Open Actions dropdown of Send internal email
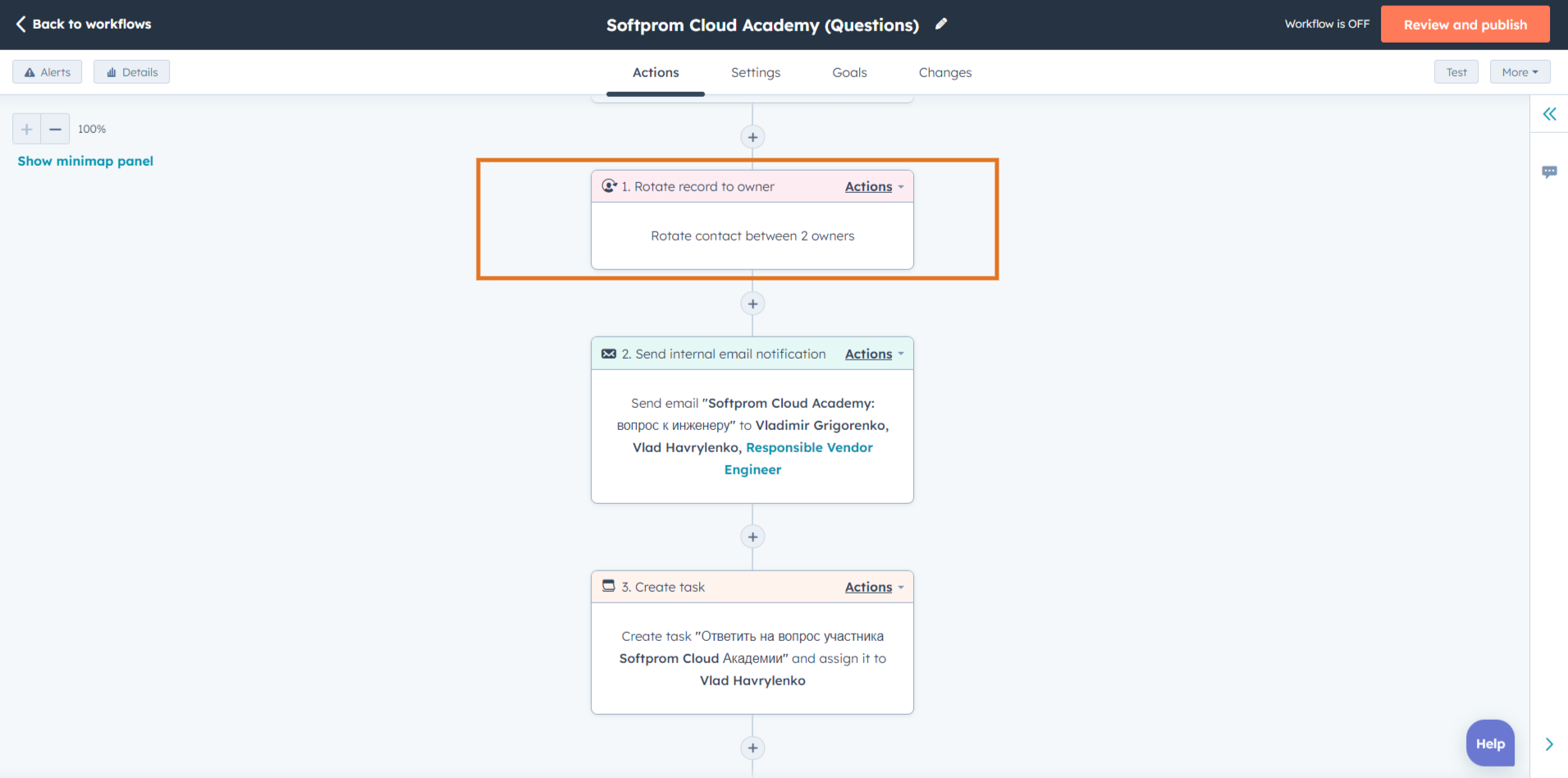This screenshot has height=778, width=1568. pyautogui.click(x=874, y=354)
